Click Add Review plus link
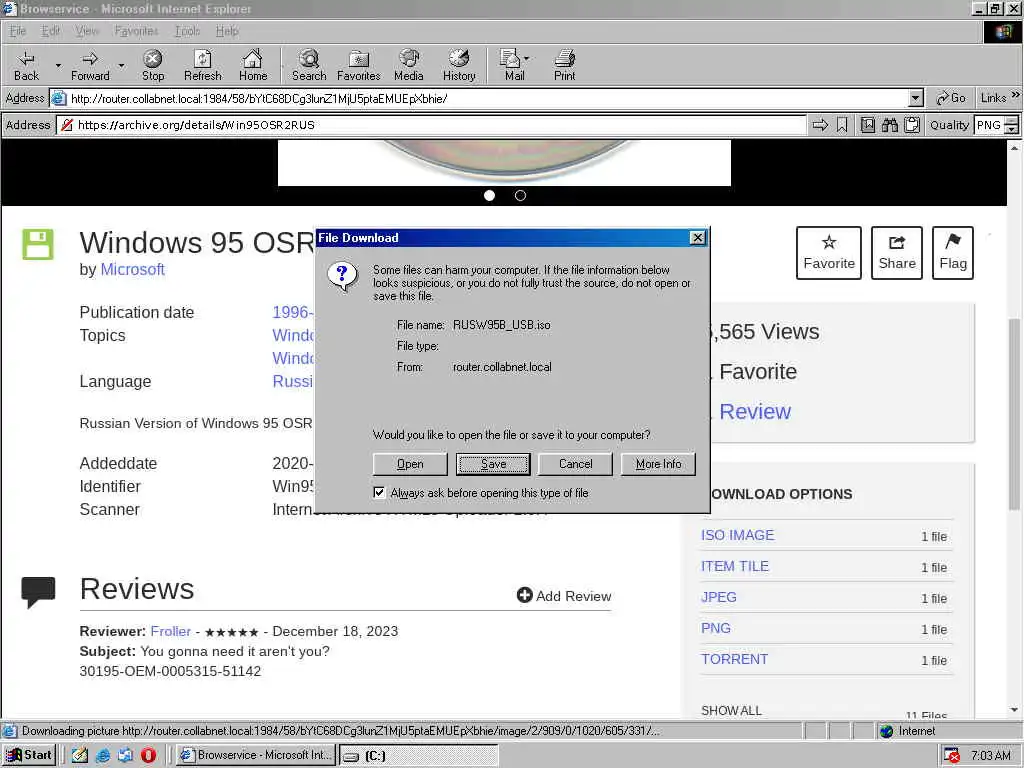Image resolution: width=1024 pixels, height=768 pixels. pyautogui.click(x=564, y=596)
